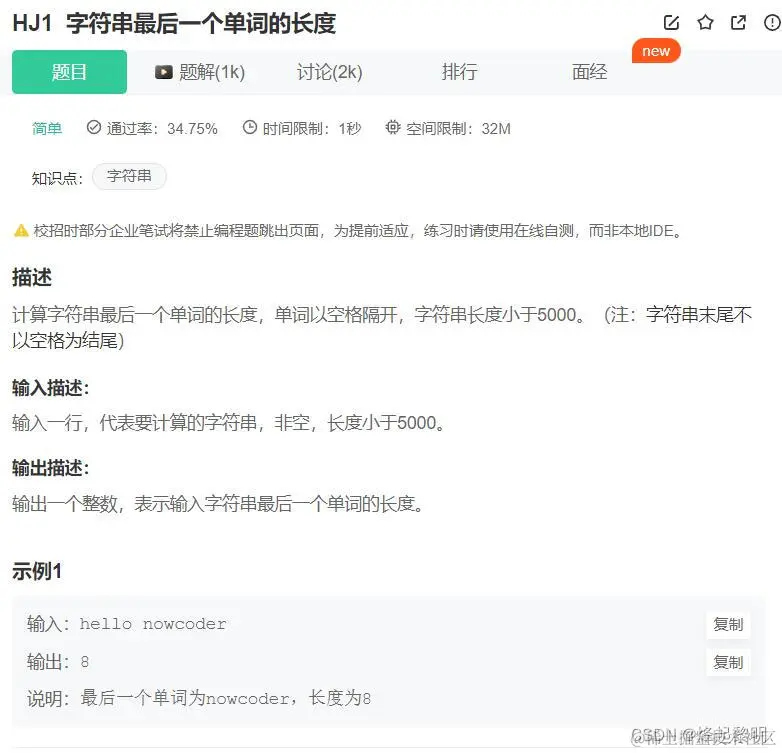Open the 题解(1k) tab

pyautogui.click(x=200, y=72)
